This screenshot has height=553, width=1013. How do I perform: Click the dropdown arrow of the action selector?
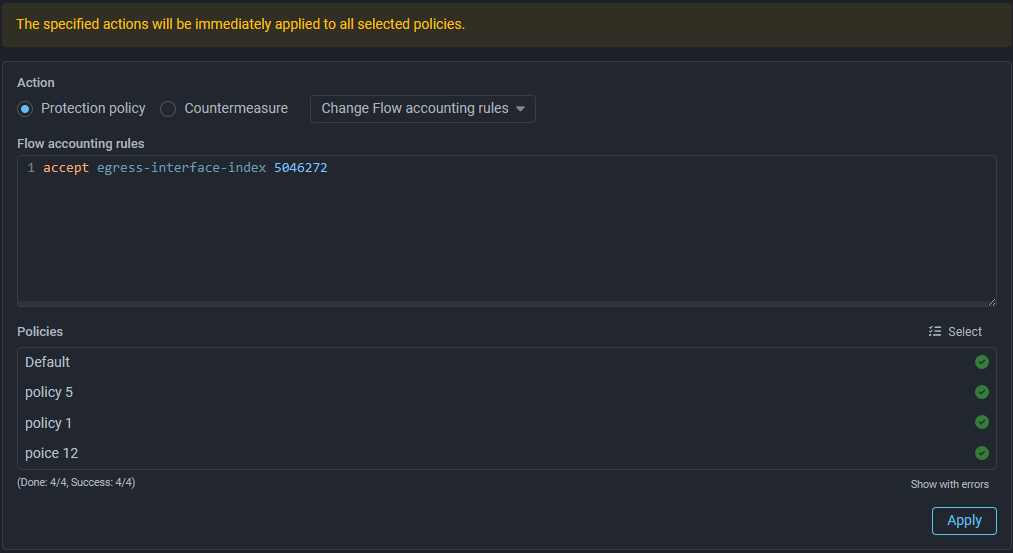point(520,109)
